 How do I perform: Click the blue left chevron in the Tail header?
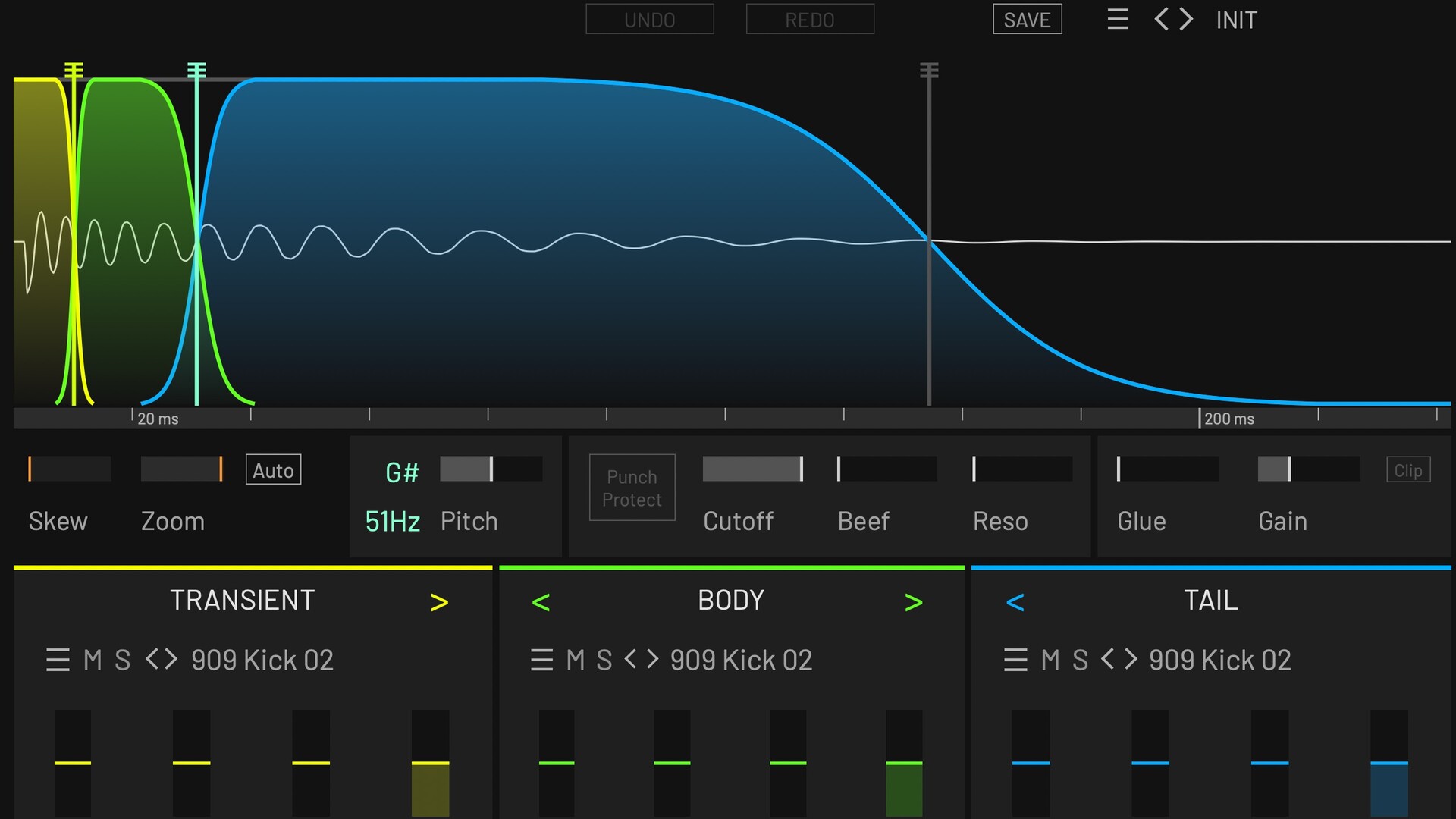click(1015, 602)
